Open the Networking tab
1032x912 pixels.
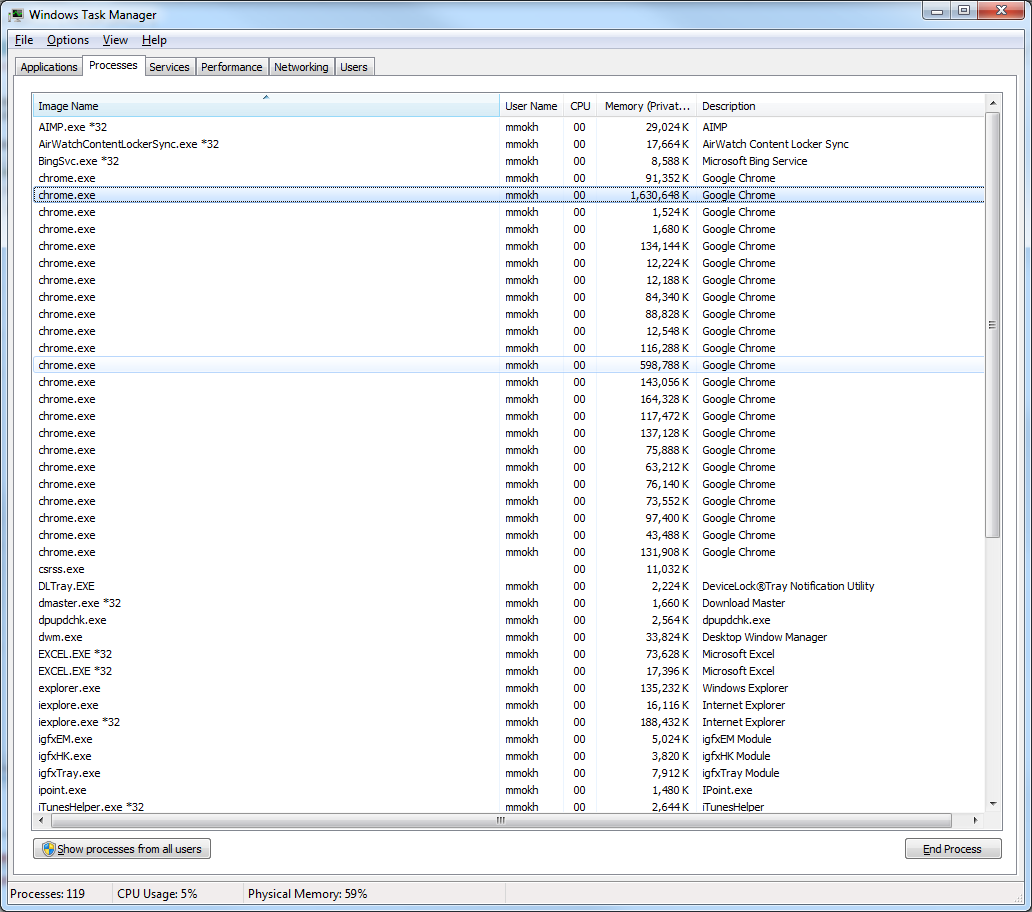click(301, 66)
